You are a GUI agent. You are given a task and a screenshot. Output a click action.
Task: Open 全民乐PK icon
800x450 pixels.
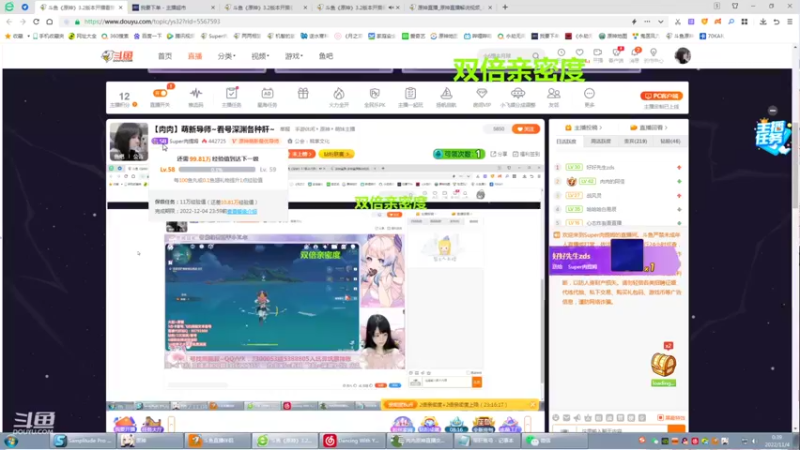(374, 96)
